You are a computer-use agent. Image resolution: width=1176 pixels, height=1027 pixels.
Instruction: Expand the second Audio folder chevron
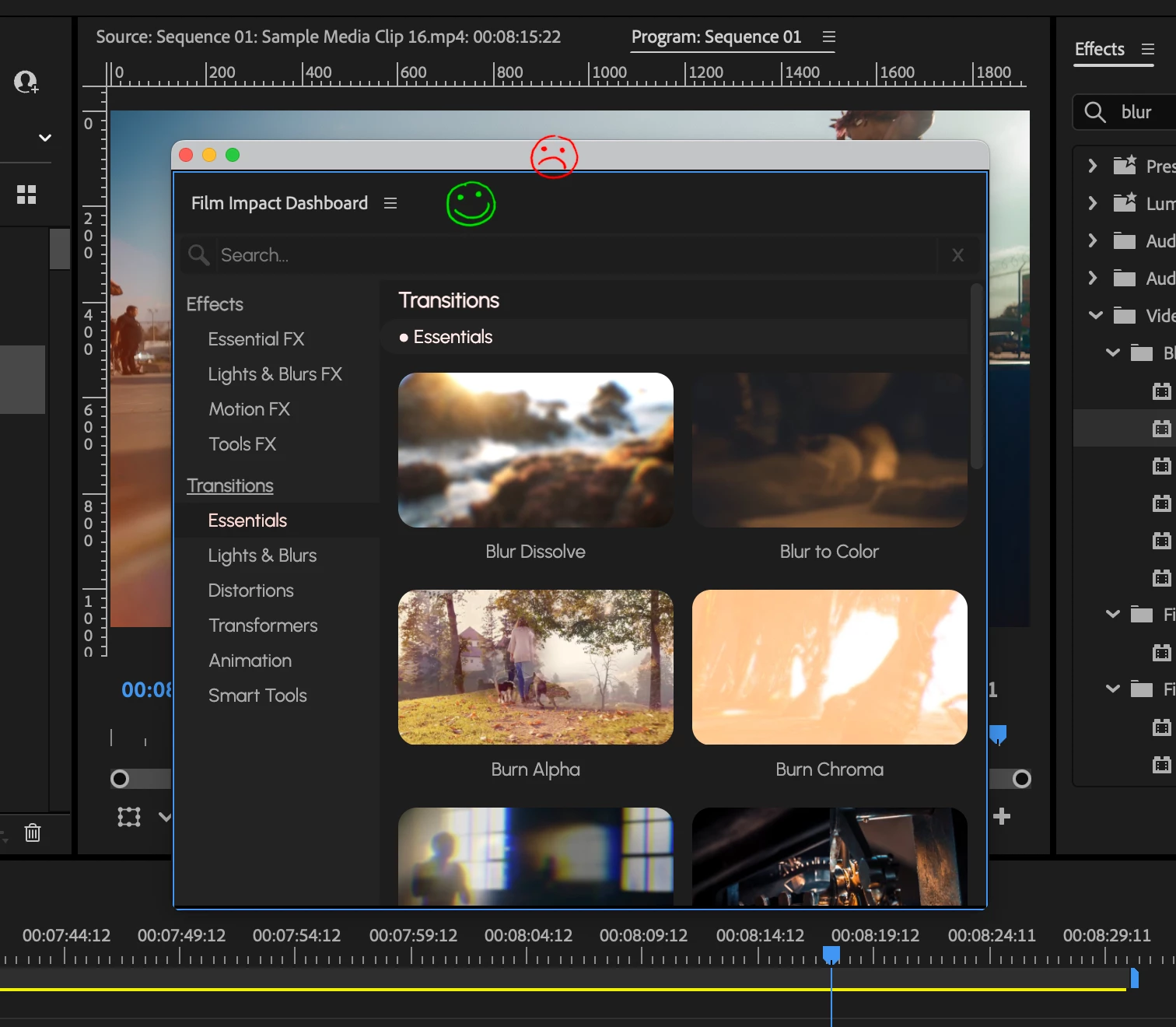pyautogui.click(x=1093, y=278)
